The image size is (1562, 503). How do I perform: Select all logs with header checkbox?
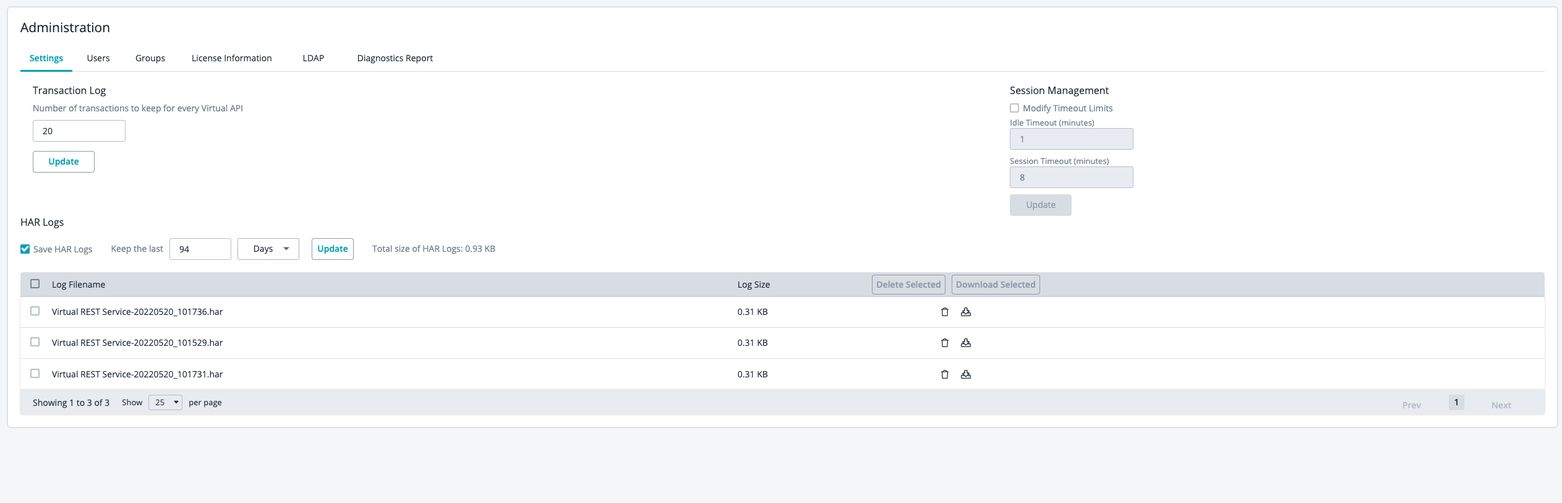coord(35,284)
